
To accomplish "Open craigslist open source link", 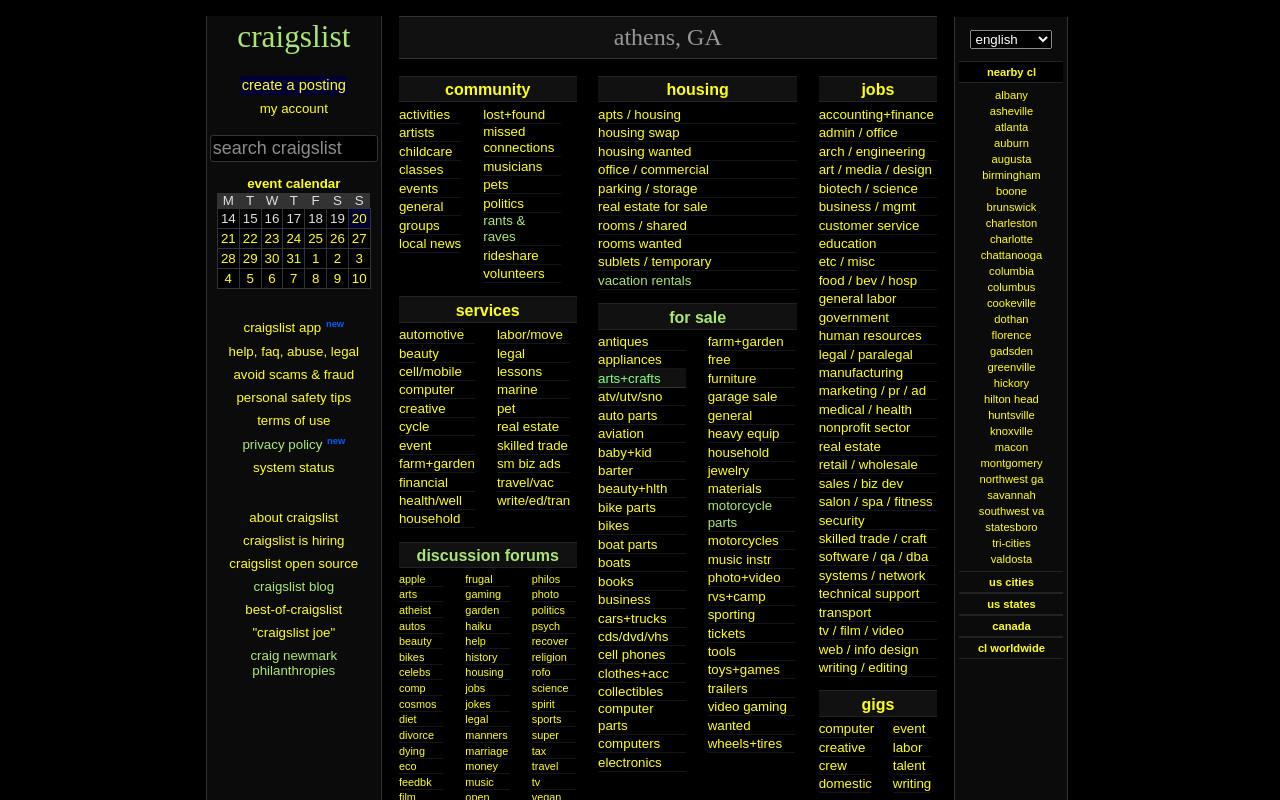I will [x=293, y=563].
